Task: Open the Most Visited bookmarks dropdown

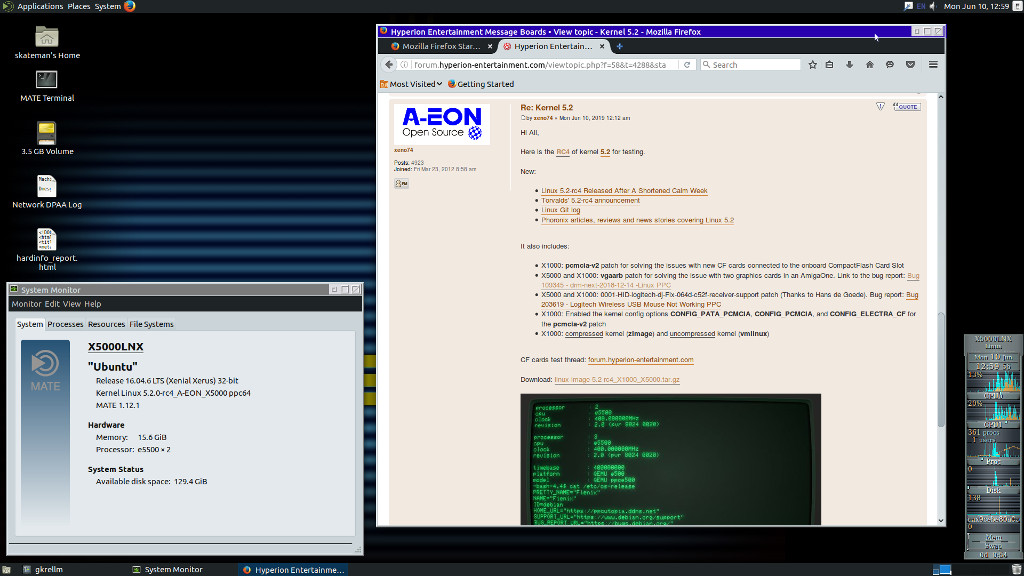Action: (x=411, y=84)
